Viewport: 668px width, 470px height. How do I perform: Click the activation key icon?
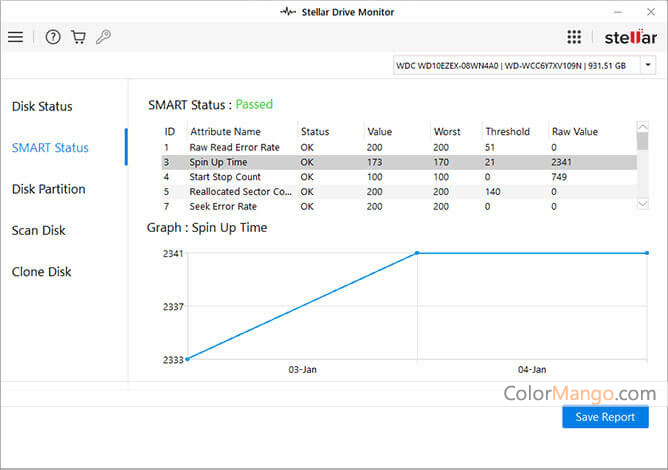(103, 37)
